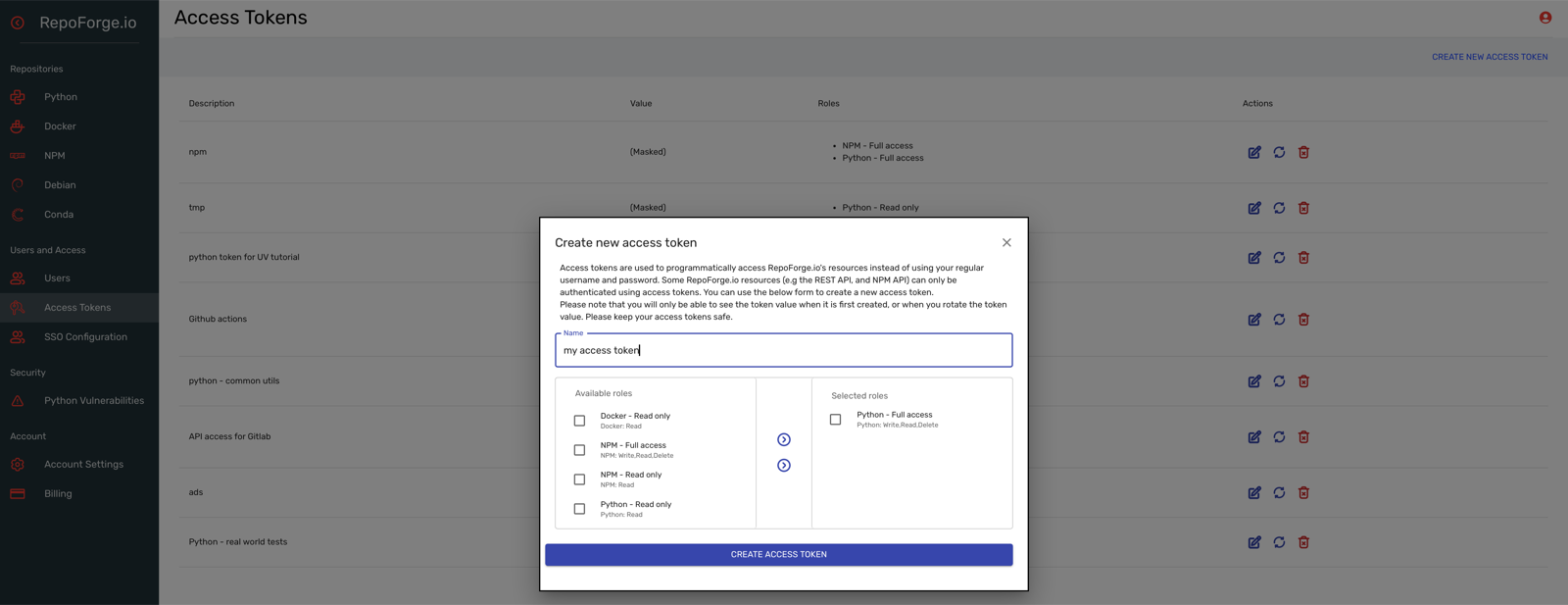Select Access Tokens in sidebar
1568x605 pixels.
79,308
